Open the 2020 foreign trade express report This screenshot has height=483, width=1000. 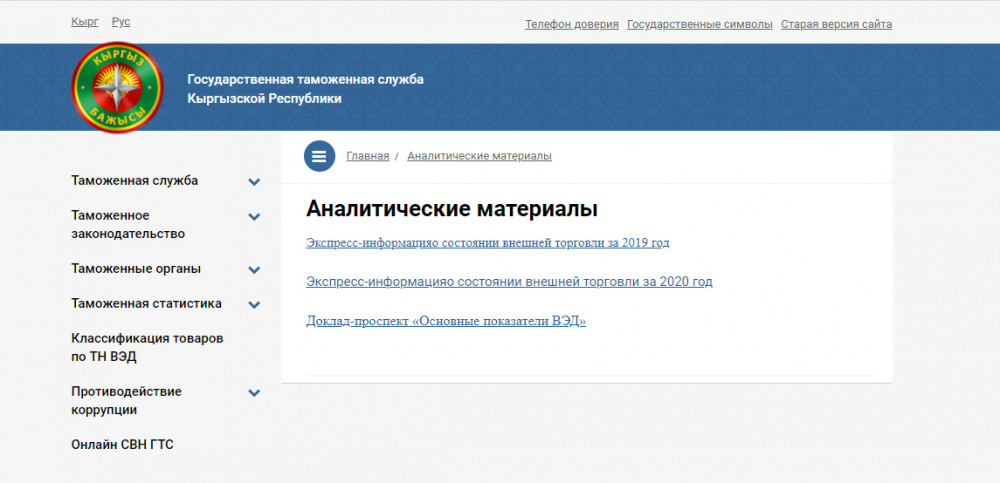[509, 282]
